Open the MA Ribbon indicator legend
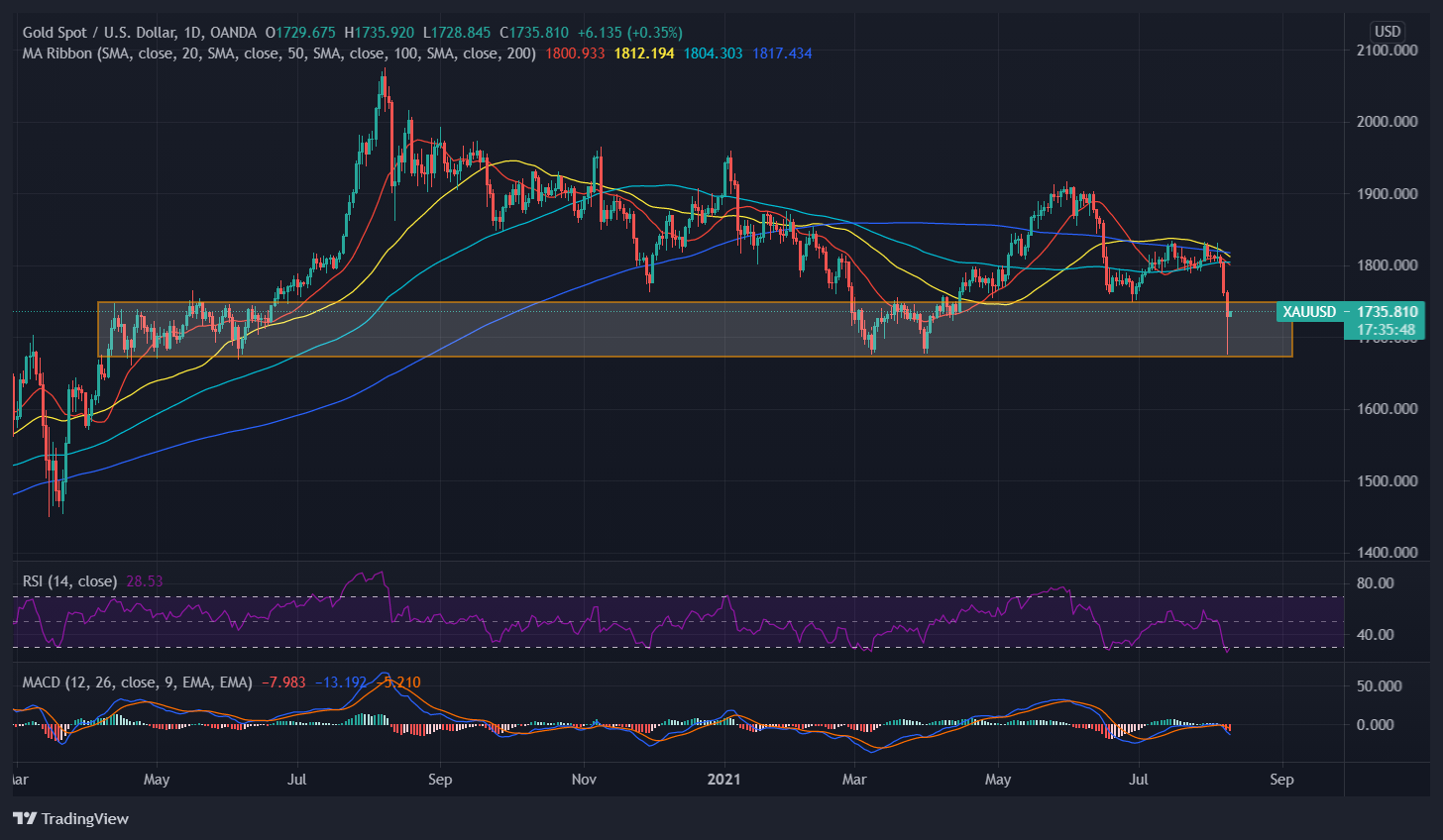 point(279,53)
